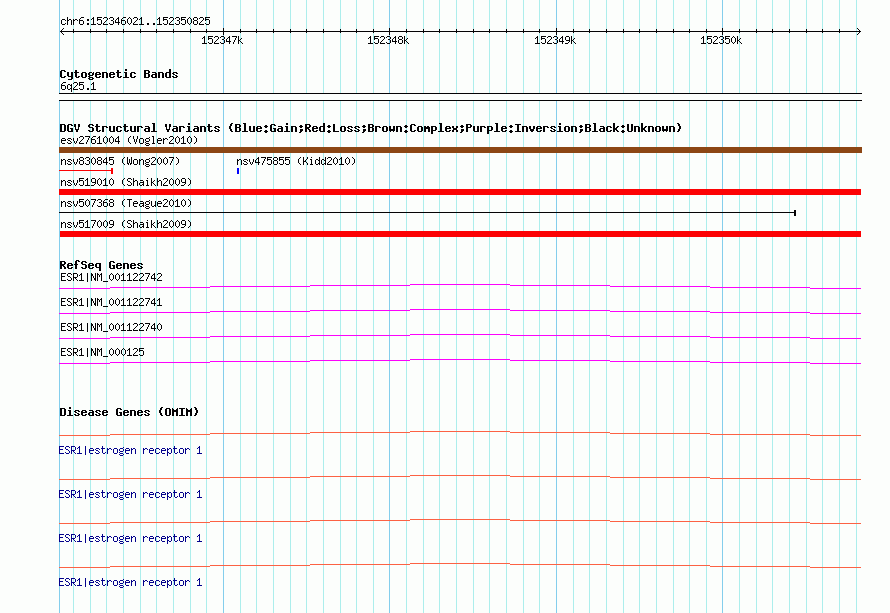Click the 152350k ruler mark
Viewport: 890px width, 613px height.
point(721,40)
